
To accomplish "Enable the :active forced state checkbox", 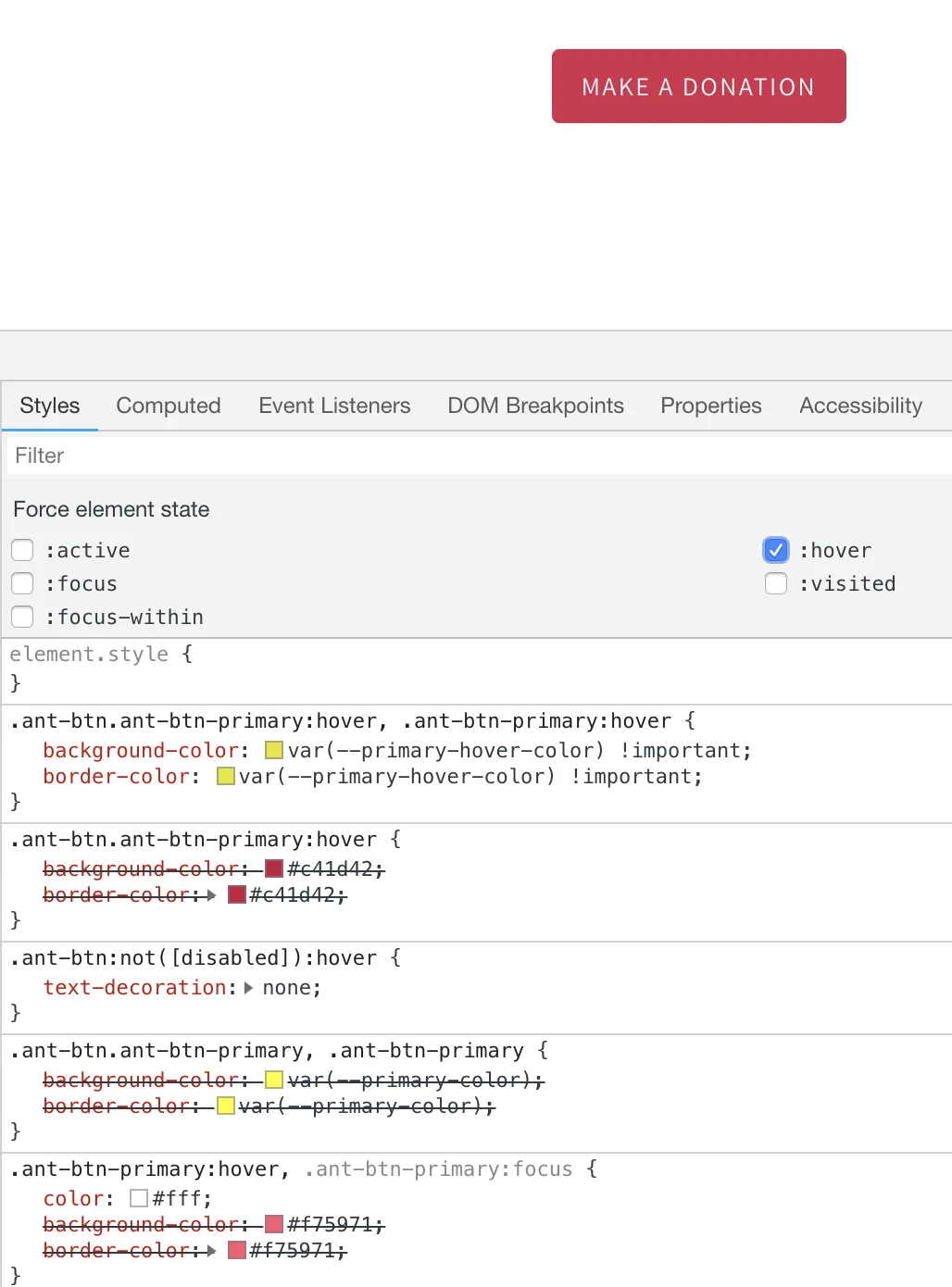I will tap(22, 550).
